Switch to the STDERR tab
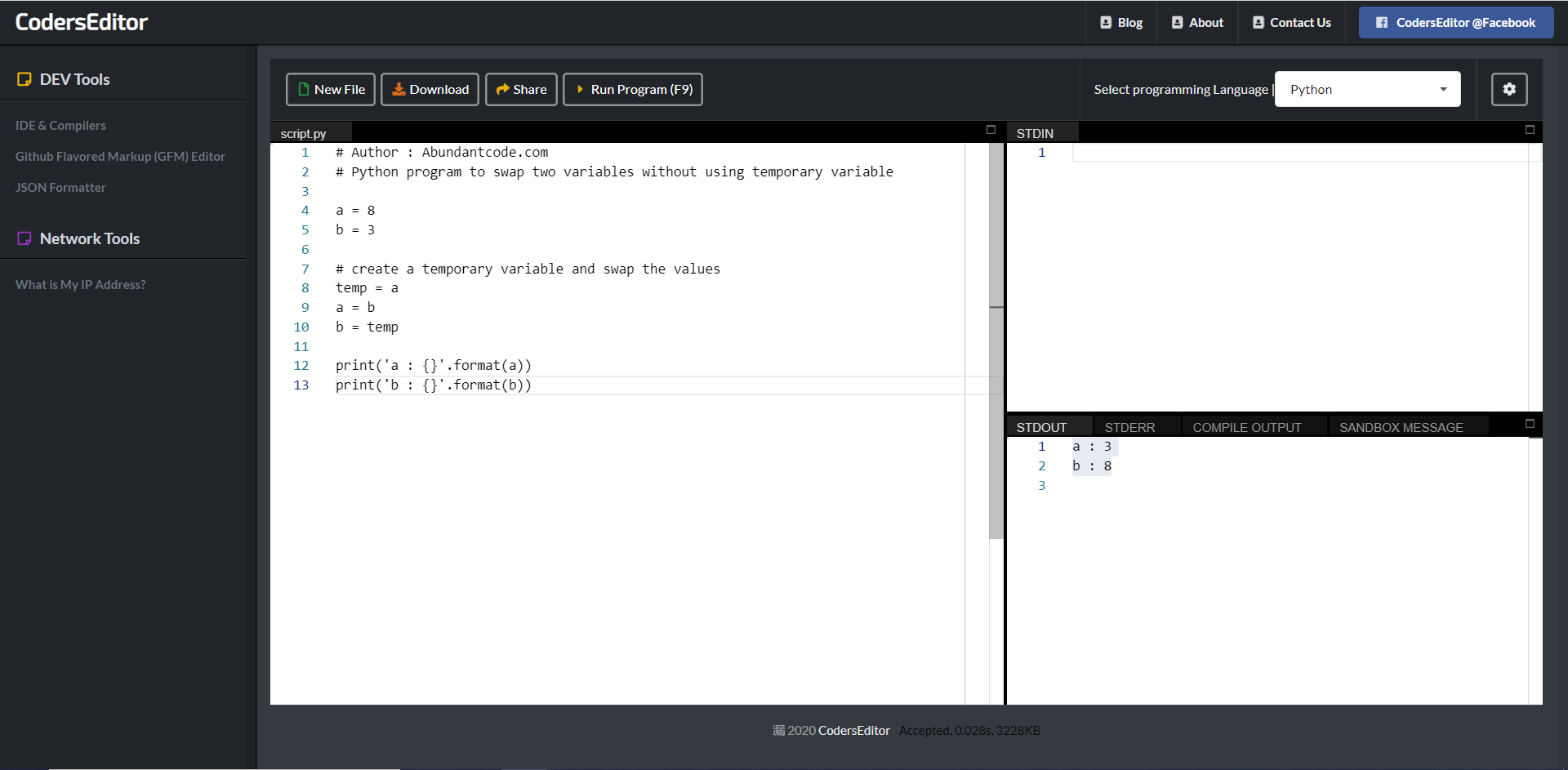 coord(1129,427)
